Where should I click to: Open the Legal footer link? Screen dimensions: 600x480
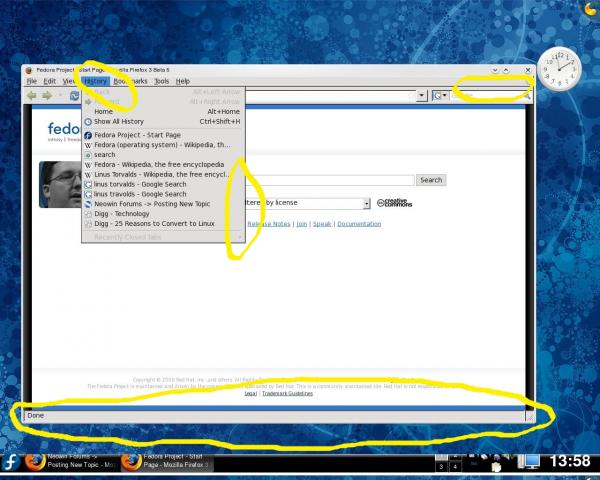point(251,393)
